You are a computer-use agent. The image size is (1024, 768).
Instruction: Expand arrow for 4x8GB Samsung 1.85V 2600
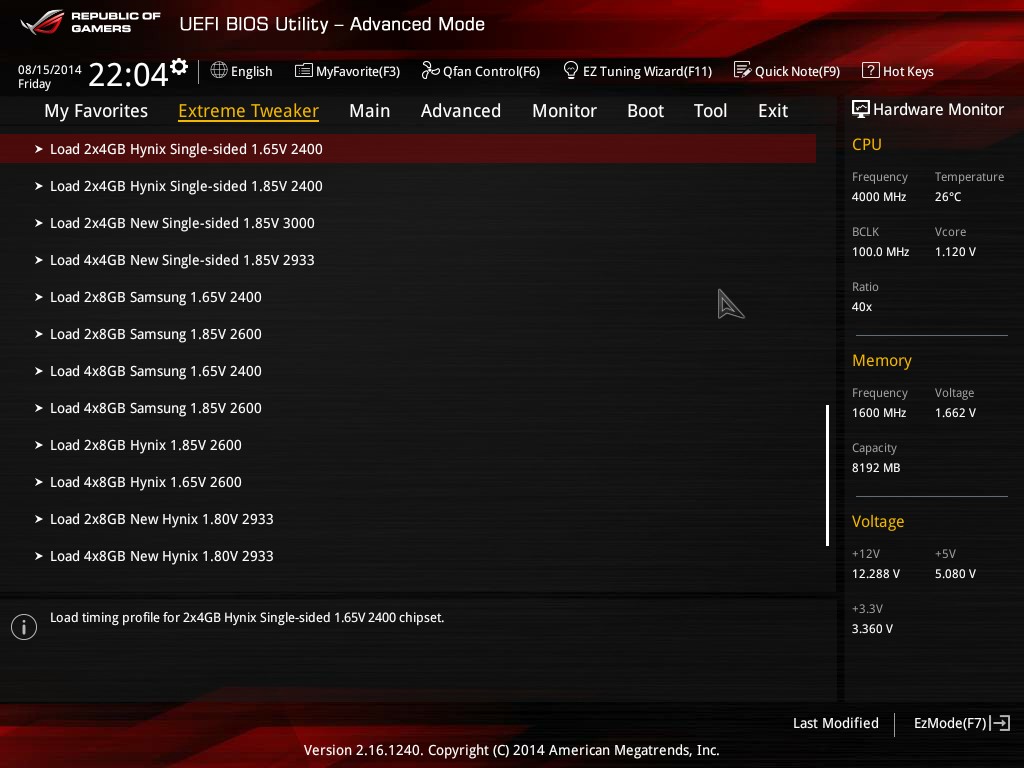tap(39, 408)
